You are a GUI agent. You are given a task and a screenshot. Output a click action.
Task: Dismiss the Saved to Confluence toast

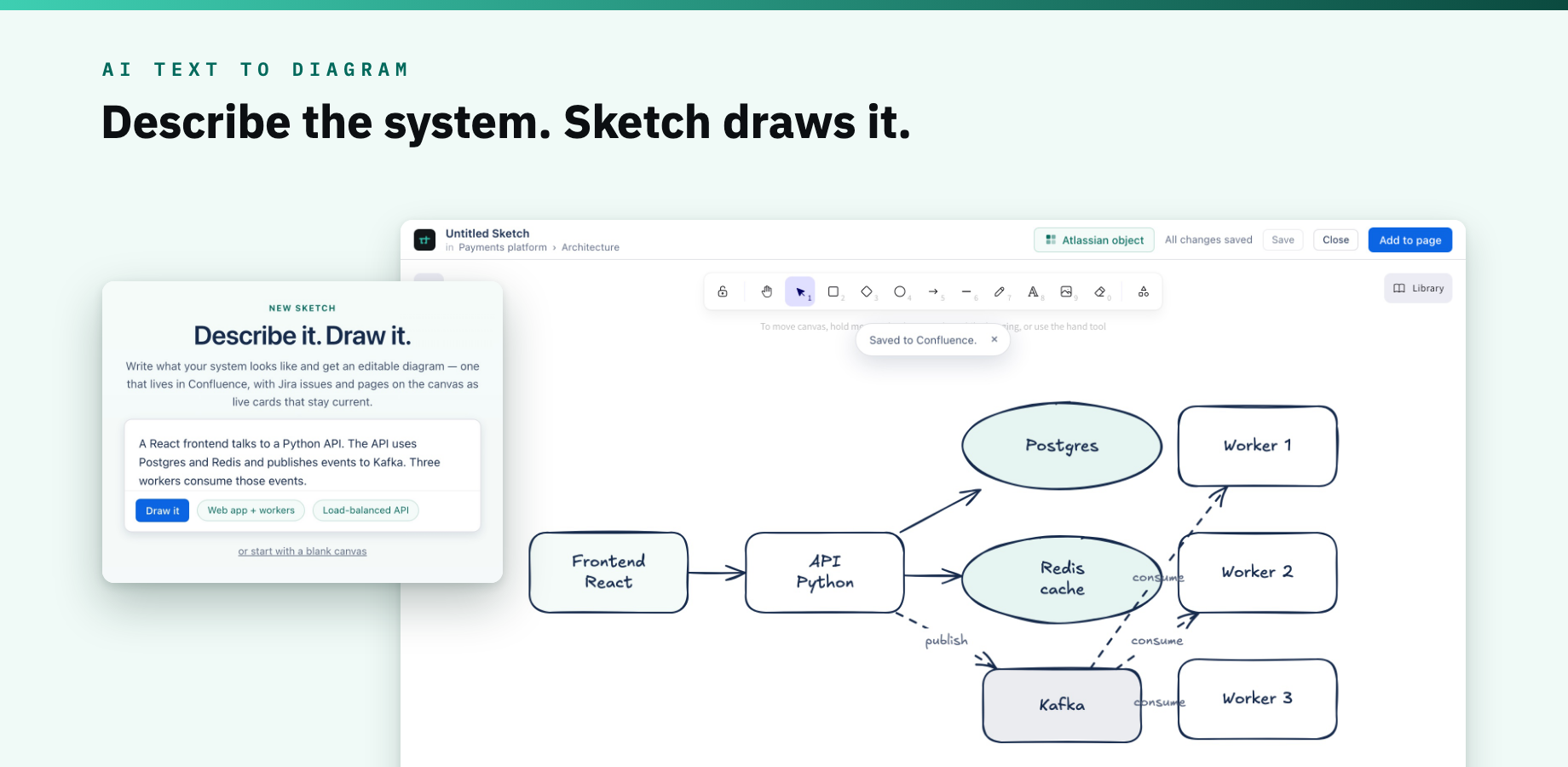[994, 339]
